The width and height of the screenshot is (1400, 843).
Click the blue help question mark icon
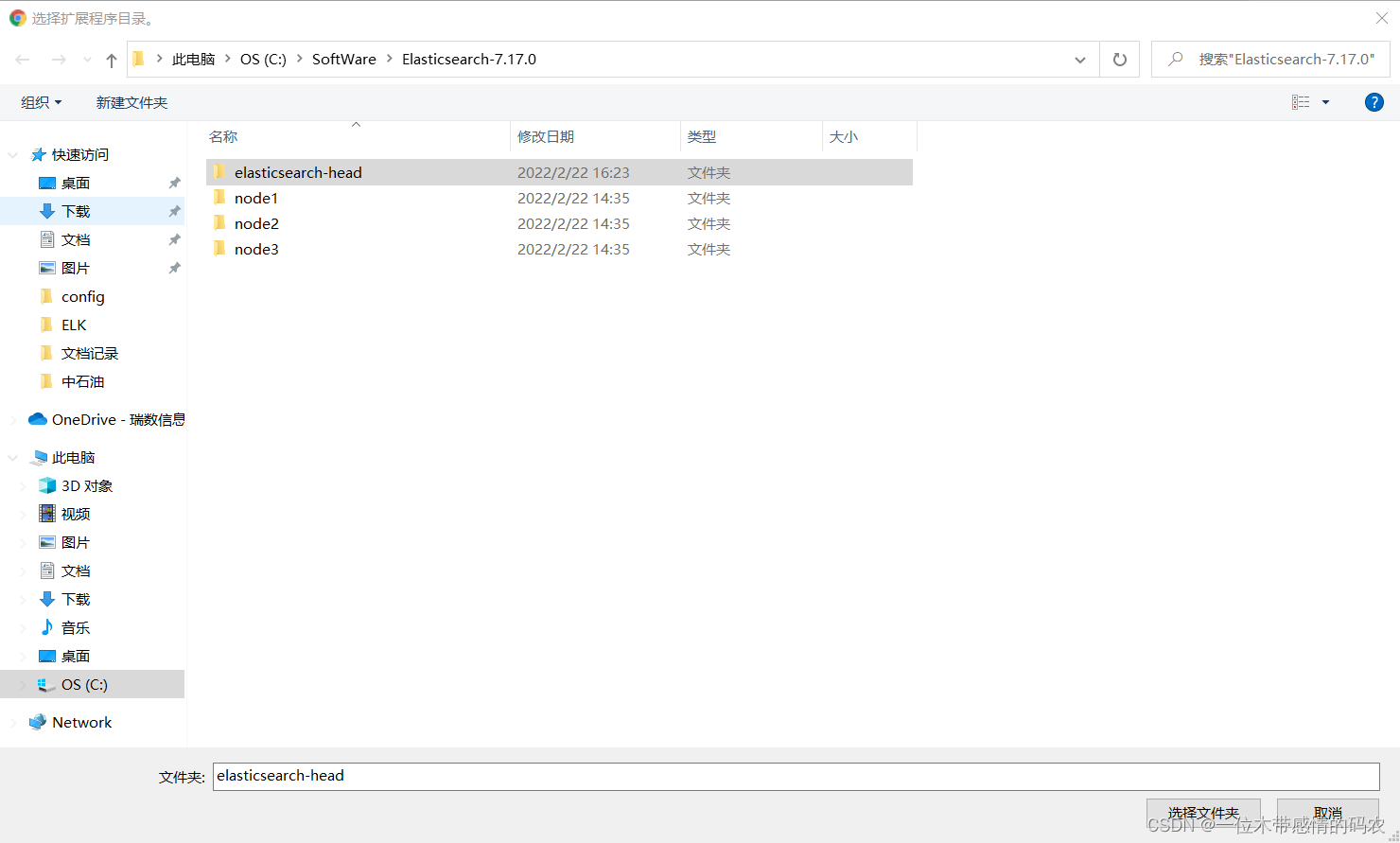1374,102
